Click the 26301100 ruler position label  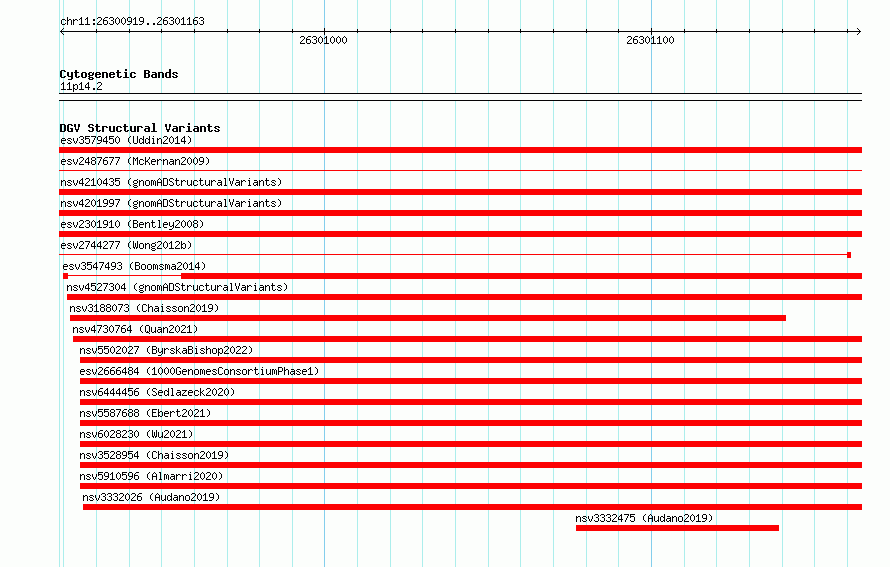[x=650, y=40]
